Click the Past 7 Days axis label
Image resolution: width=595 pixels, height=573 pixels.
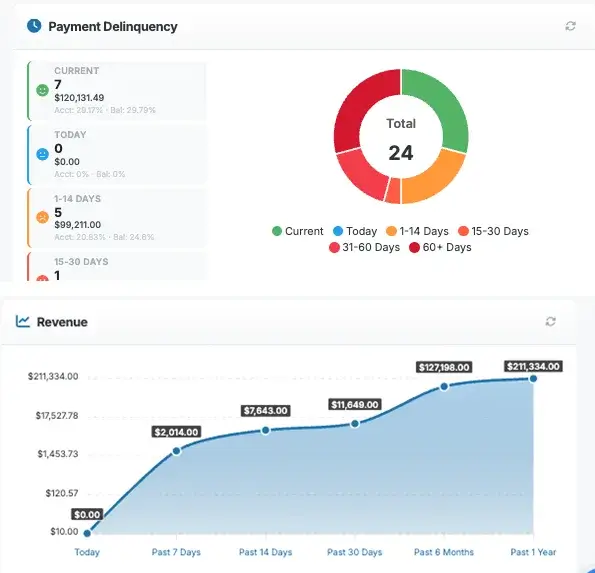coord(176,552)
